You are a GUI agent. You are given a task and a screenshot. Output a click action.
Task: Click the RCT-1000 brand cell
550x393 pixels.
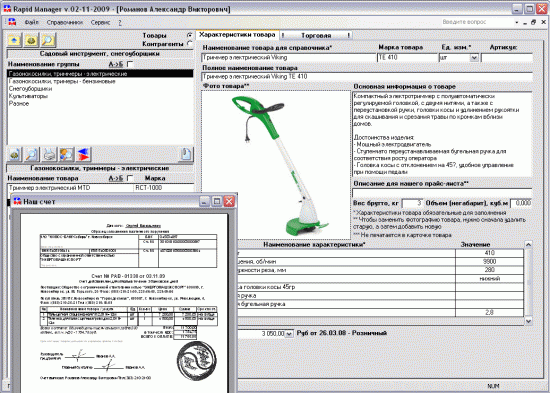pyautogui.click(x=164, y=188)
